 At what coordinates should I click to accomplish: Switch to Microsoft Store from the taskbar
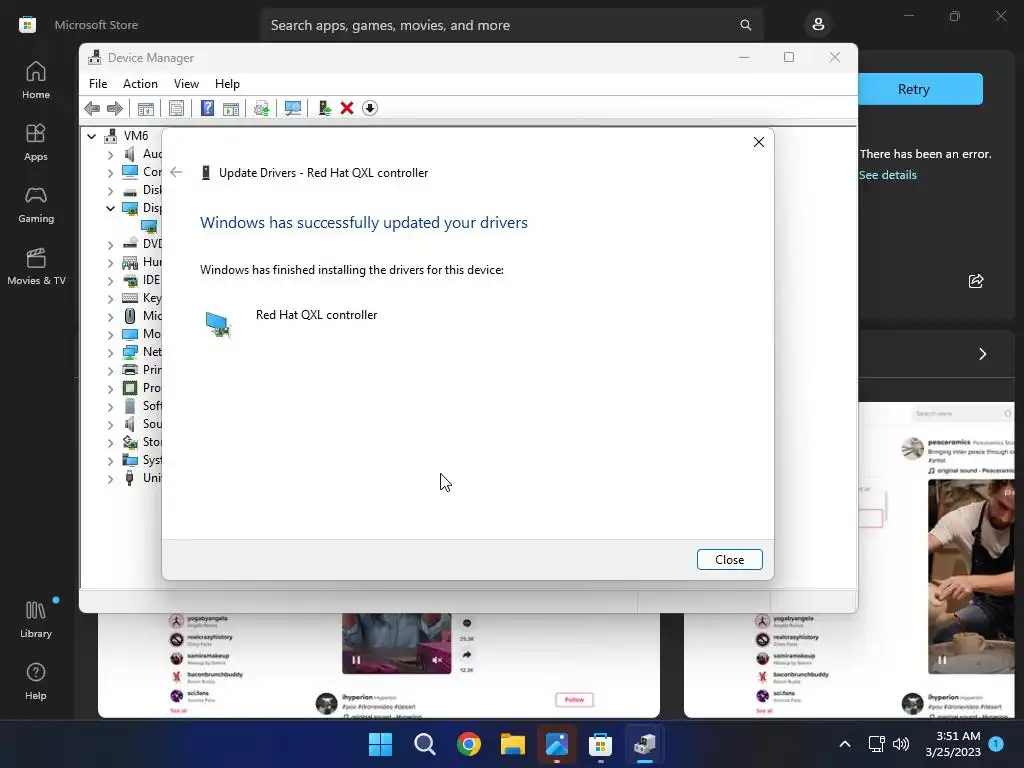(x=600, y=744)
